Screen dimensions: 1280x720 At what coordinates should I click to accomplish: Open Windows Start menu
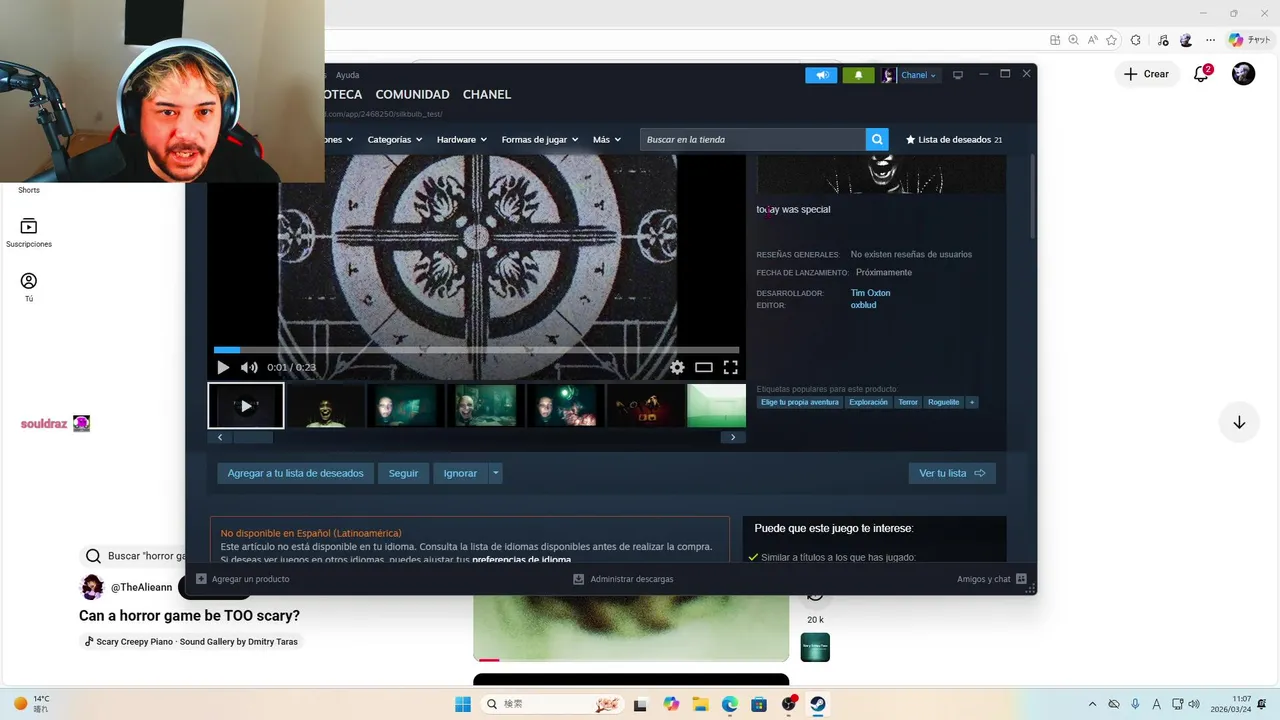tap(463, 704)
